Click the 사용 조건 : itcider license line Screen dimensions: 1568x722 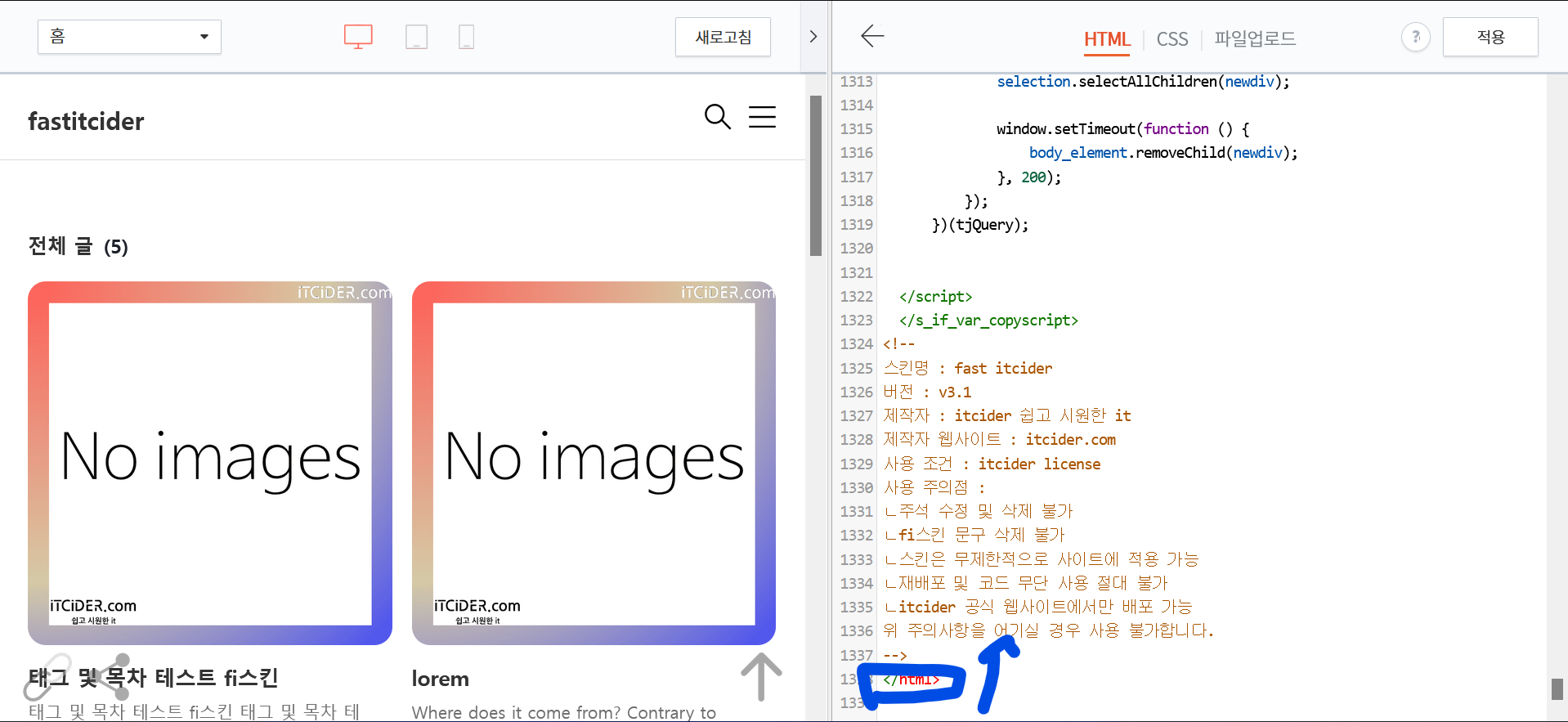(992, 464)
